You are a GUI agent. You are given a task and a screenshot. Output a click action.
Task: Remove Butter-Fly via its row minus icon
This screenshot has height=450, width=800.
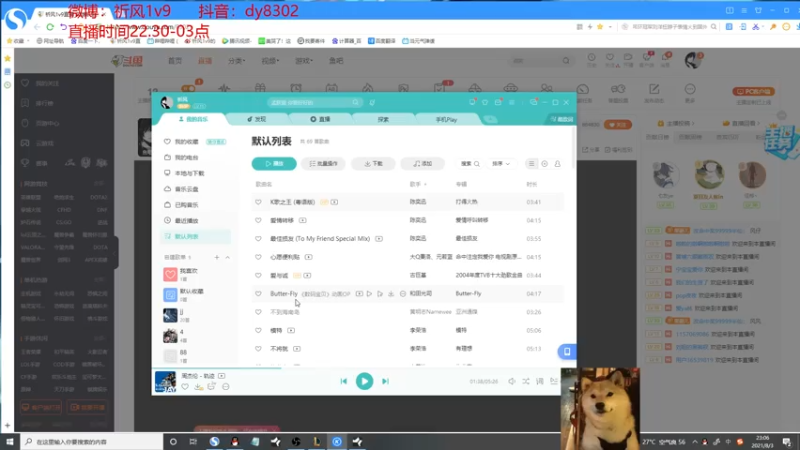[x=403, y=294]
